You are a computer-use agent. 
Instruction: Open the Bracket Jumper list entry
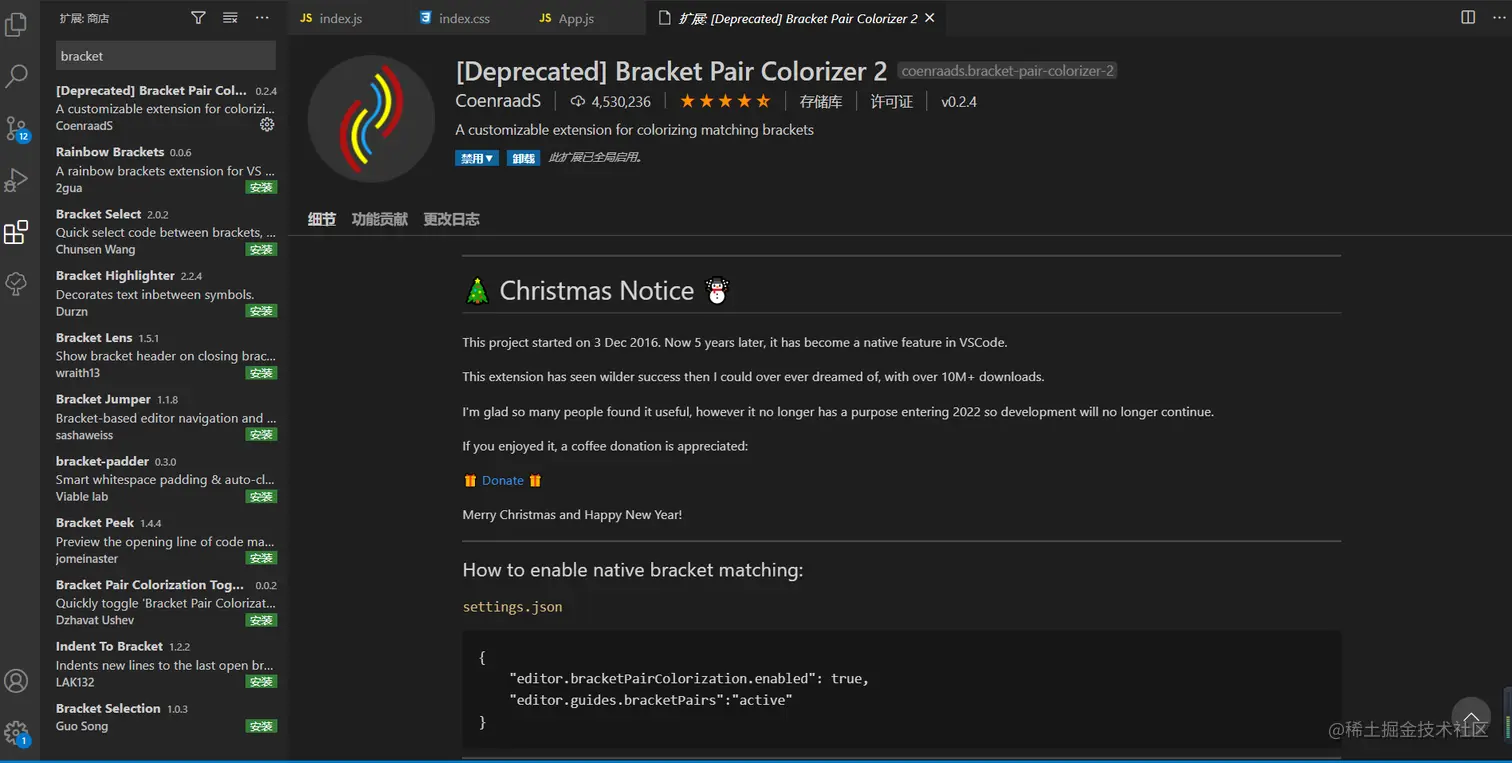pyautogui.click(x=166, y=416)
